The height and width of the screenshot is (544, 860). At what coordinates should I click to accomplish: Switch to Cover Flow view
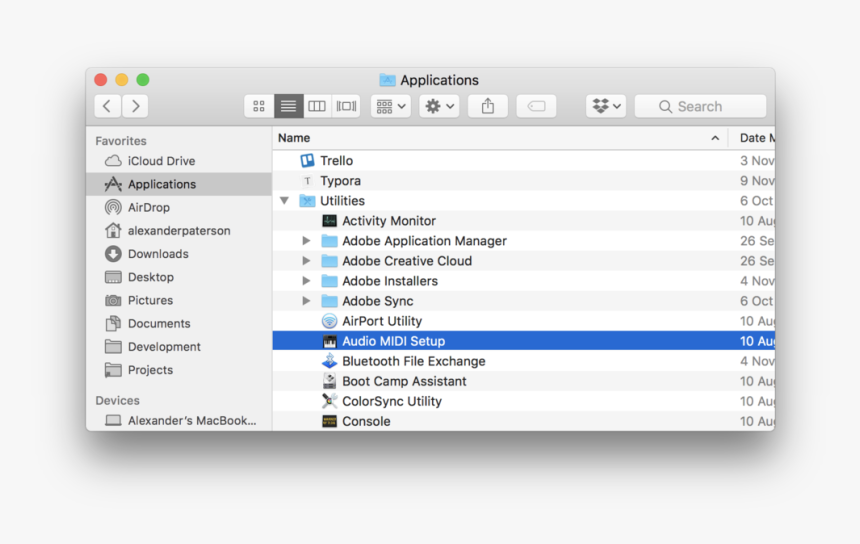point(346,106)
